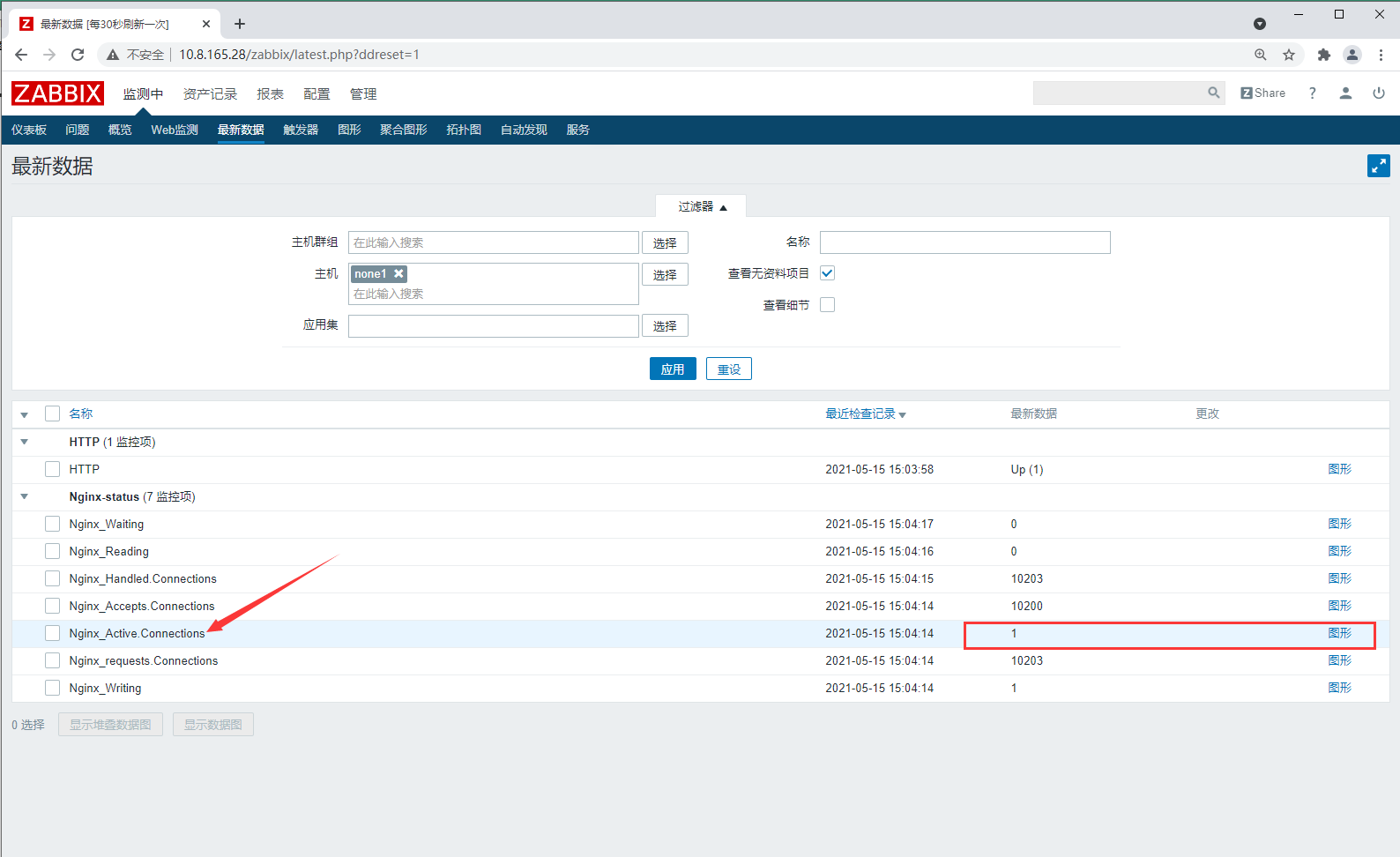
Task: Click the insecure site warning icon
Action: point(112,55)
